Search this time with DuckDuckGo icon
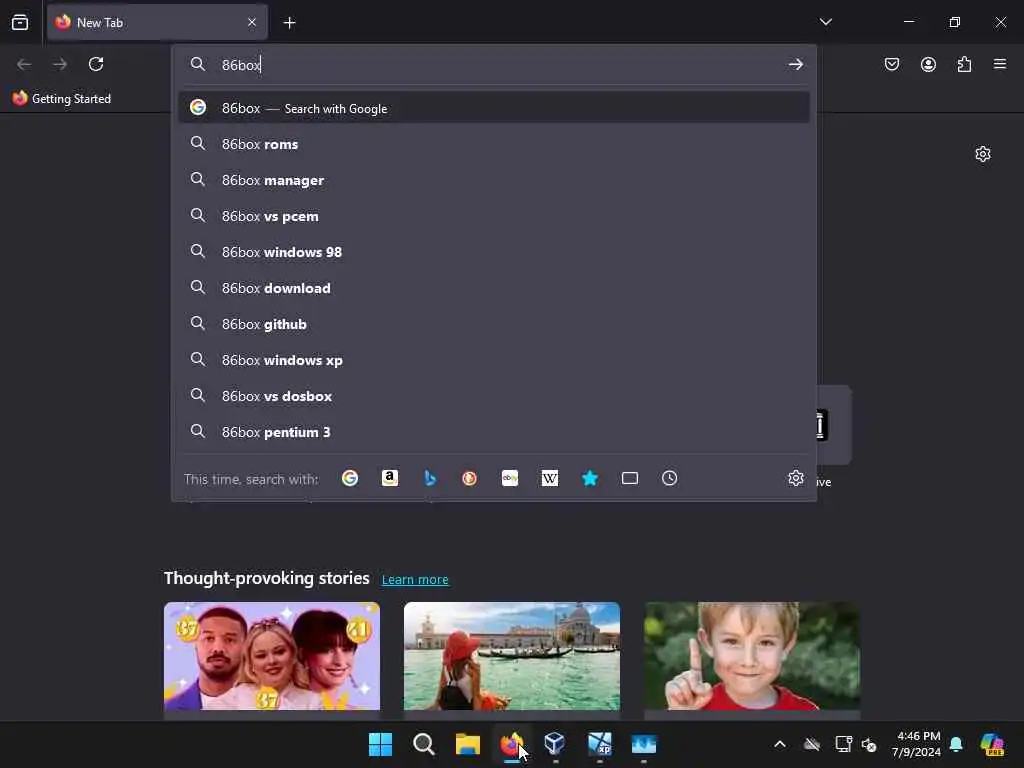The image size is (1024, 768). [x=470, y=478]
